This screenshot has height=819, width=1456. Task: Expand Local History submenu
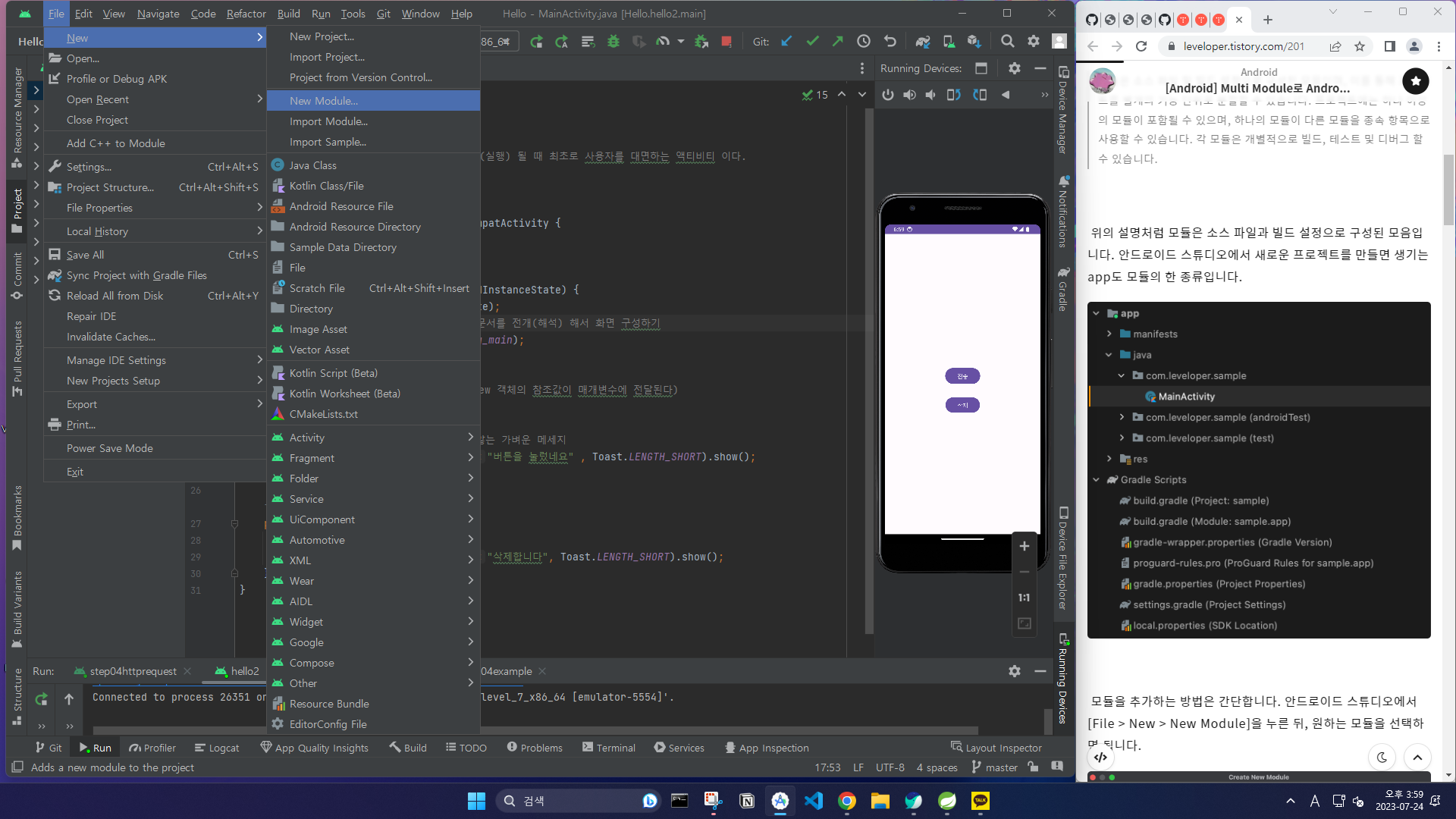tap(155, 231)
